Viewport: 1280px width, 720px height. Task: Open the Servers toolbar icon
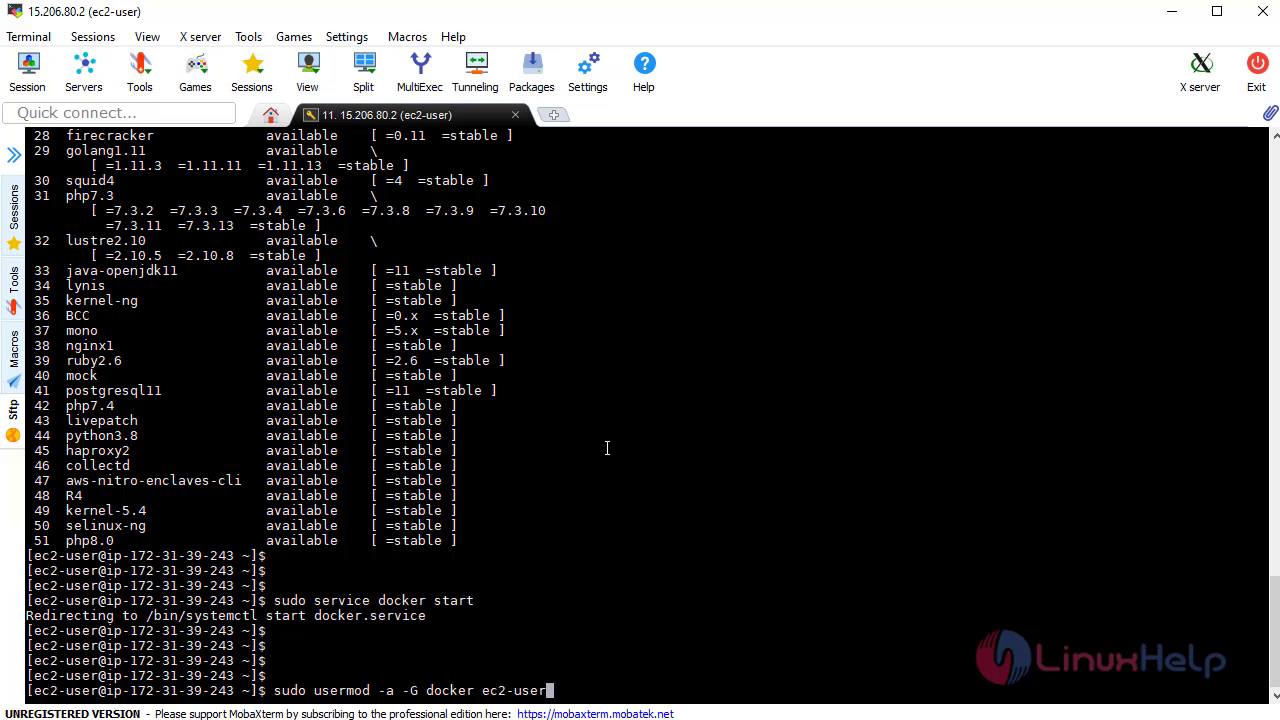coord(84,73)
